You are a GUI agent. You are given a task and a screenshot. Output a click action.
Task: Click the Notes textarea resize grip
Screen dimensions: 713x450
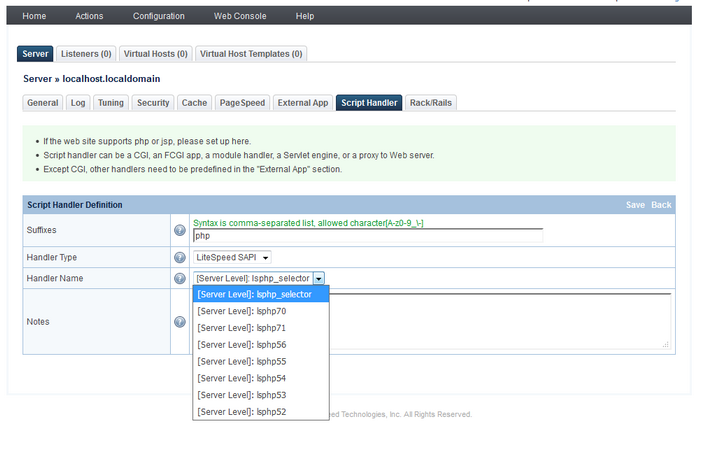click(666, 345)
